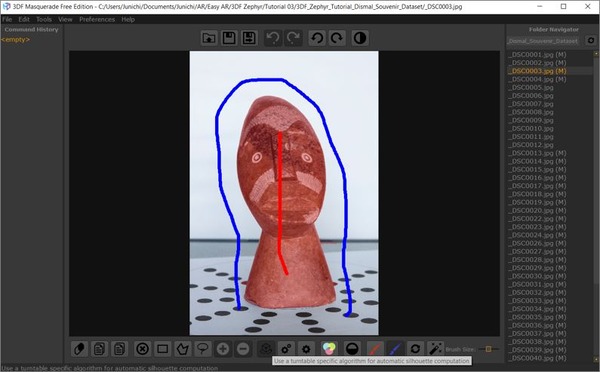
Task: Open the Preferences menu
Action: (x=97, y=19)
